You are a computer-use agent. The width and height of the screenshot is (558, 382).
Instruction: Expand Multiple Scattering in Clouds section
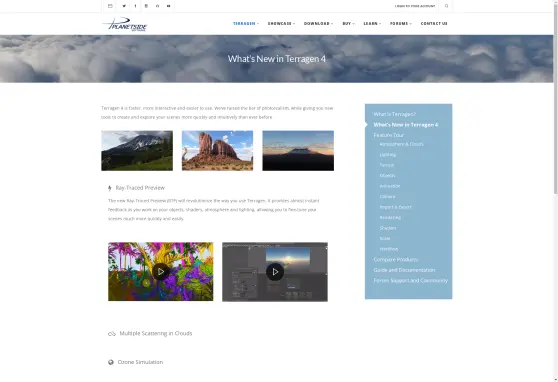click(x=156, y=334)
